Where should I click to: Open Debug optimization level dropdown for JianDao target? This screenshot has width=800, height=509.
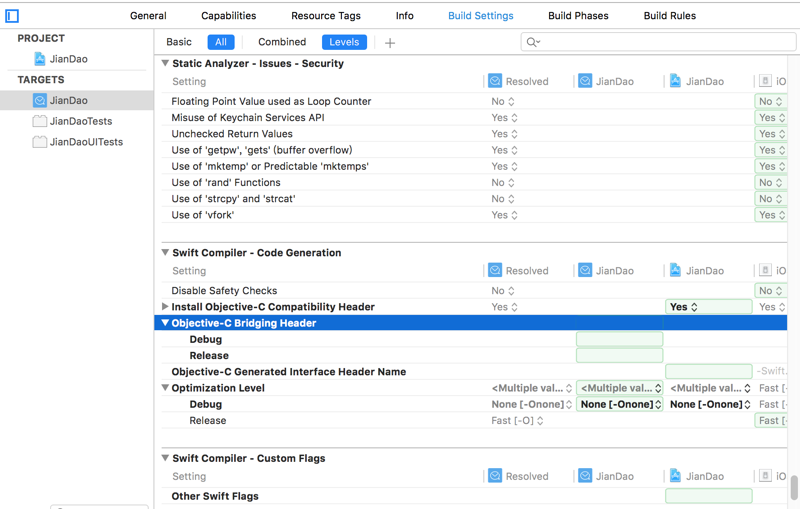(620, 404)
